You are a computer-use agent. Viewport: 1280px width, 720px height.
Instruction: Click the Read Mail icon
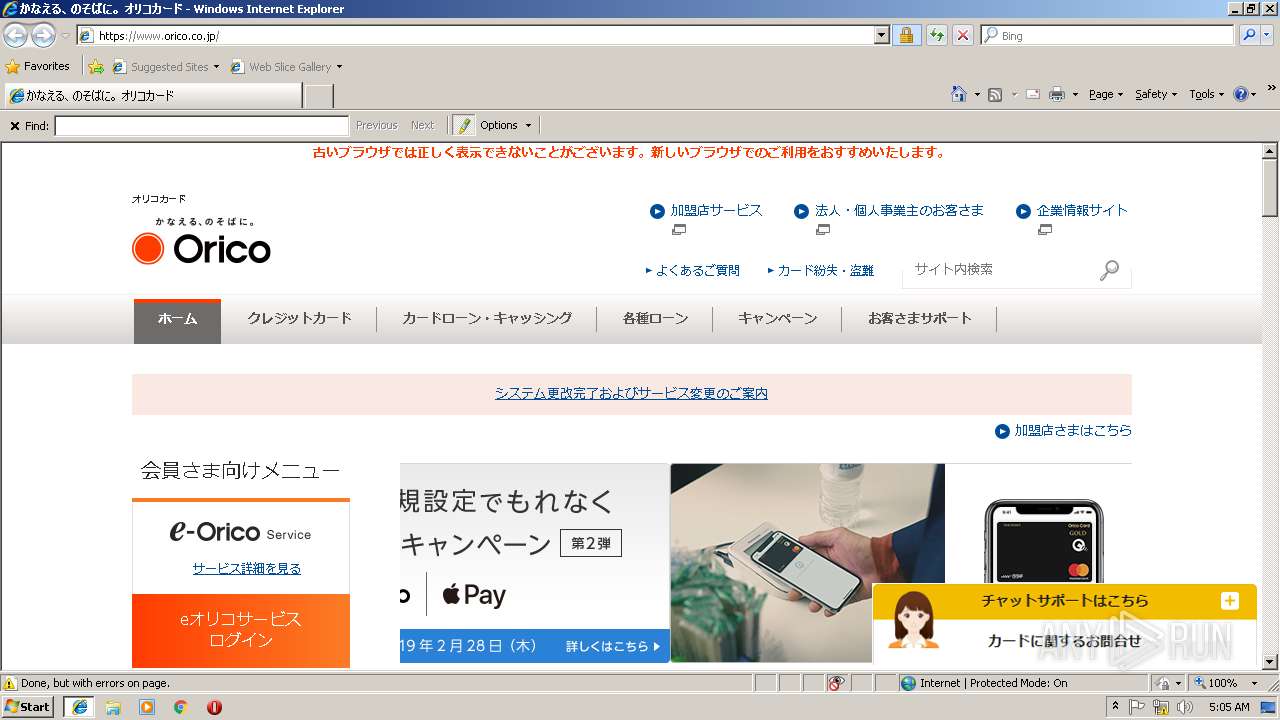(x=1033, y=94)
